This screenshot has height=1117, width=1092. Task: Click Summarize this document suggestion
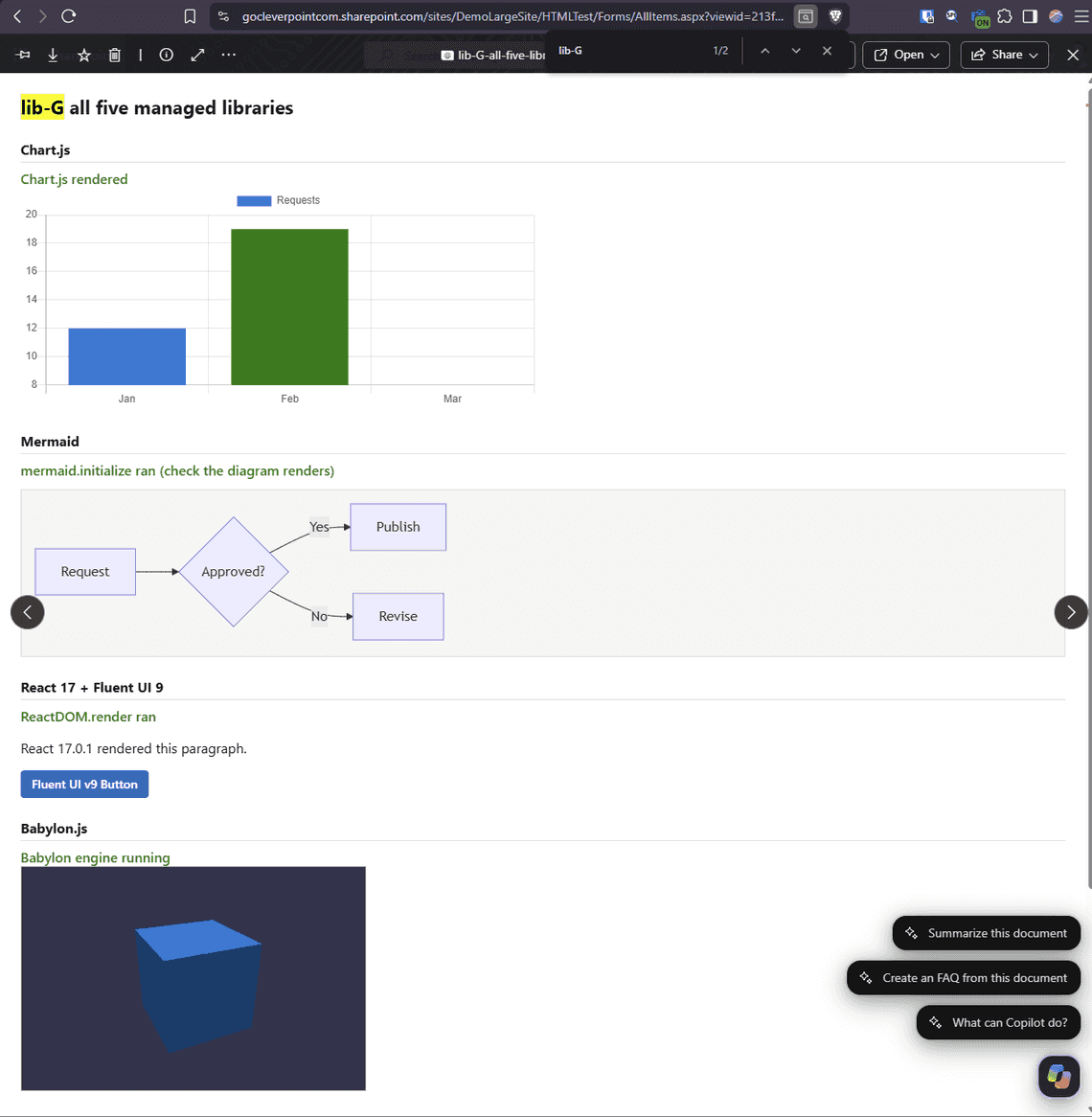tap(987, 933)
